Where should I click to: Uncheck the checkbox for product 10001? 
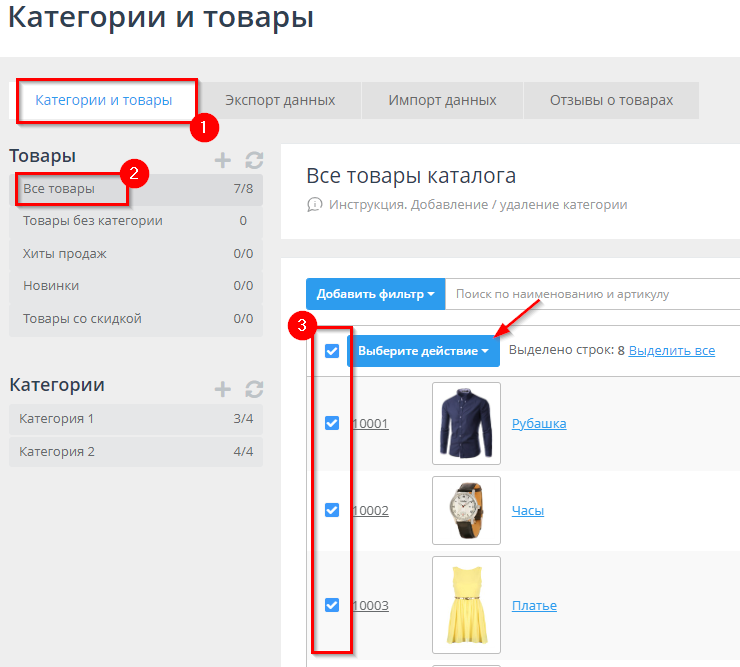[x=332, y=423]
